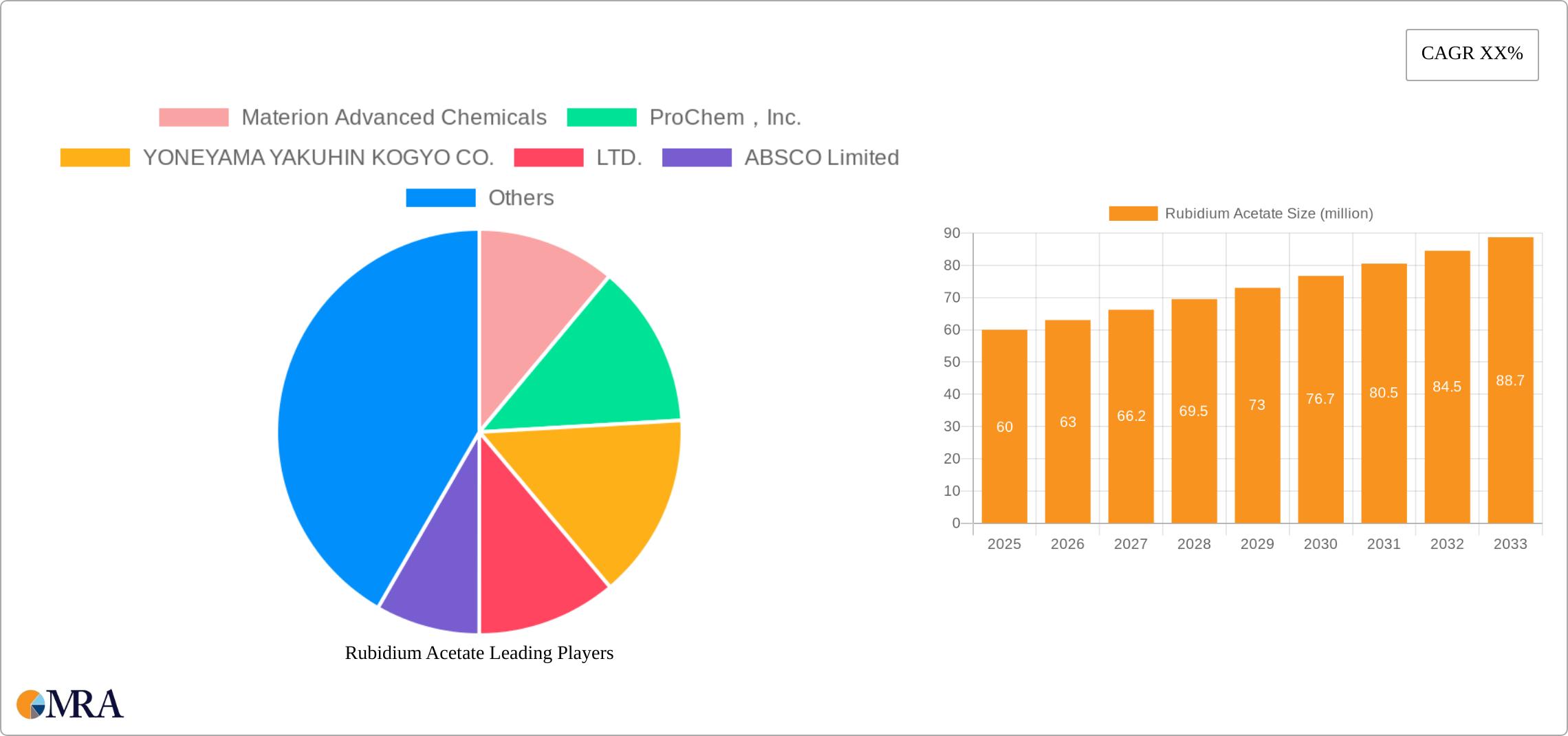Toggle Others legend label

click(521, 197)
